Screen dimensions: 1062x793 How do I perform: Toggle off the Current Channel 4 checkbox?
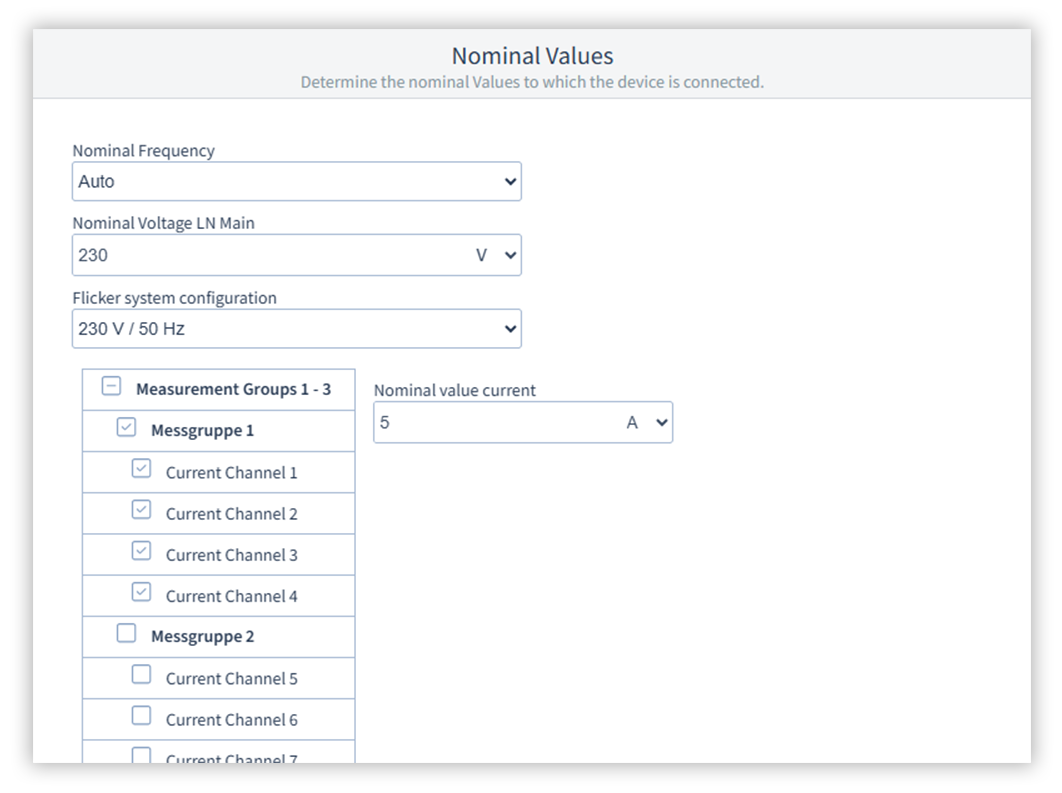(x=142, y=593)
